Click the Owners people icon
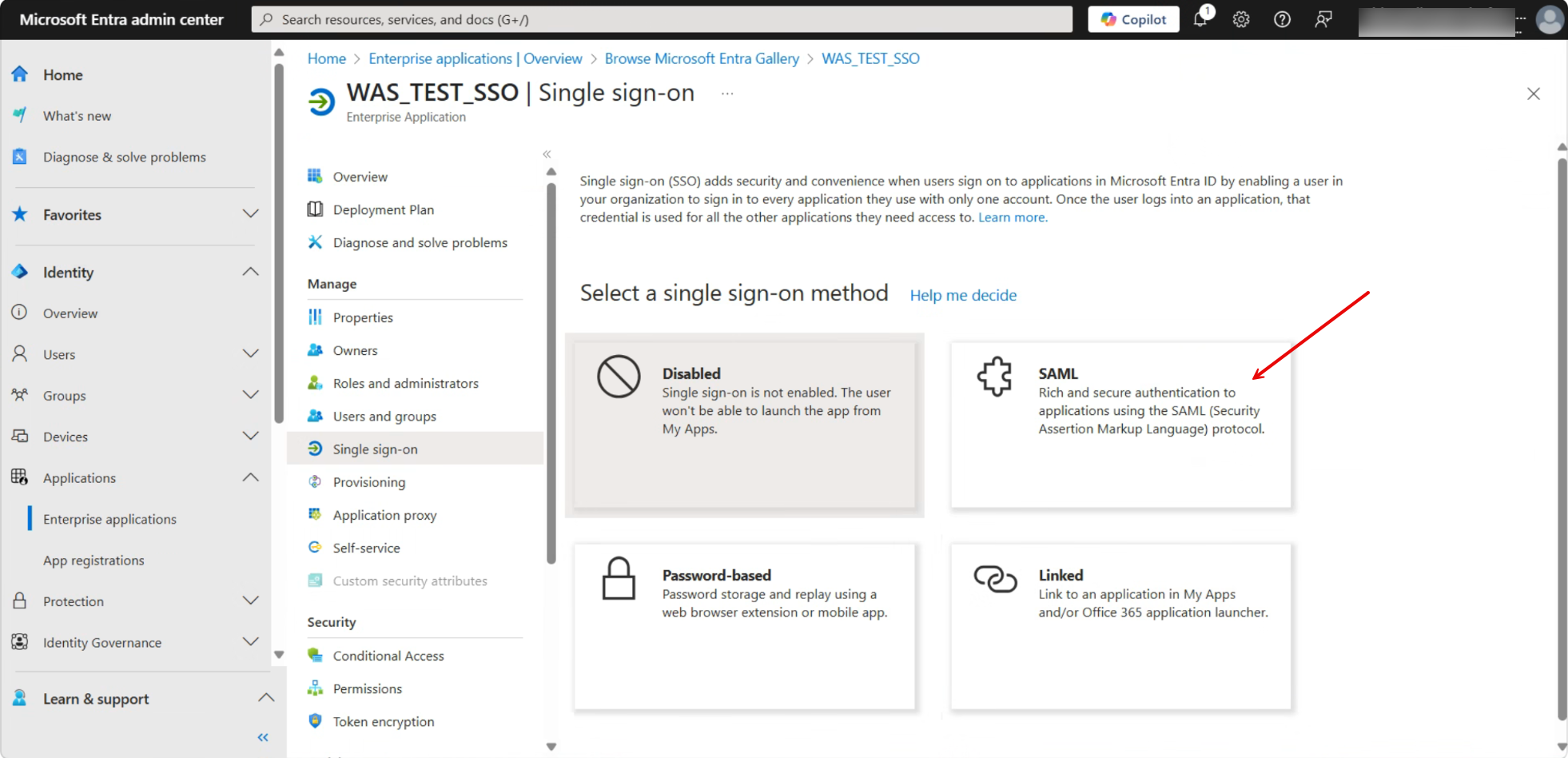The width and height of the screenshot is (1568, 758). tap(315, 349)
